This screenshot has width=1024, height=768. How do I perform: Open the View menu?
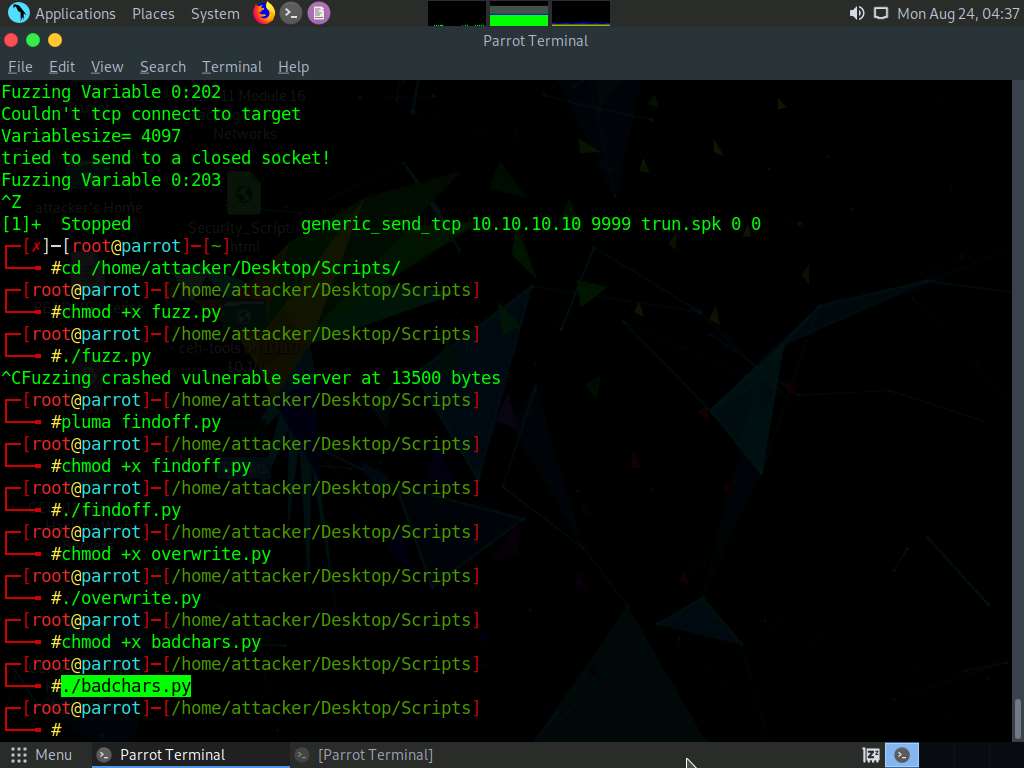click(107, 67)
